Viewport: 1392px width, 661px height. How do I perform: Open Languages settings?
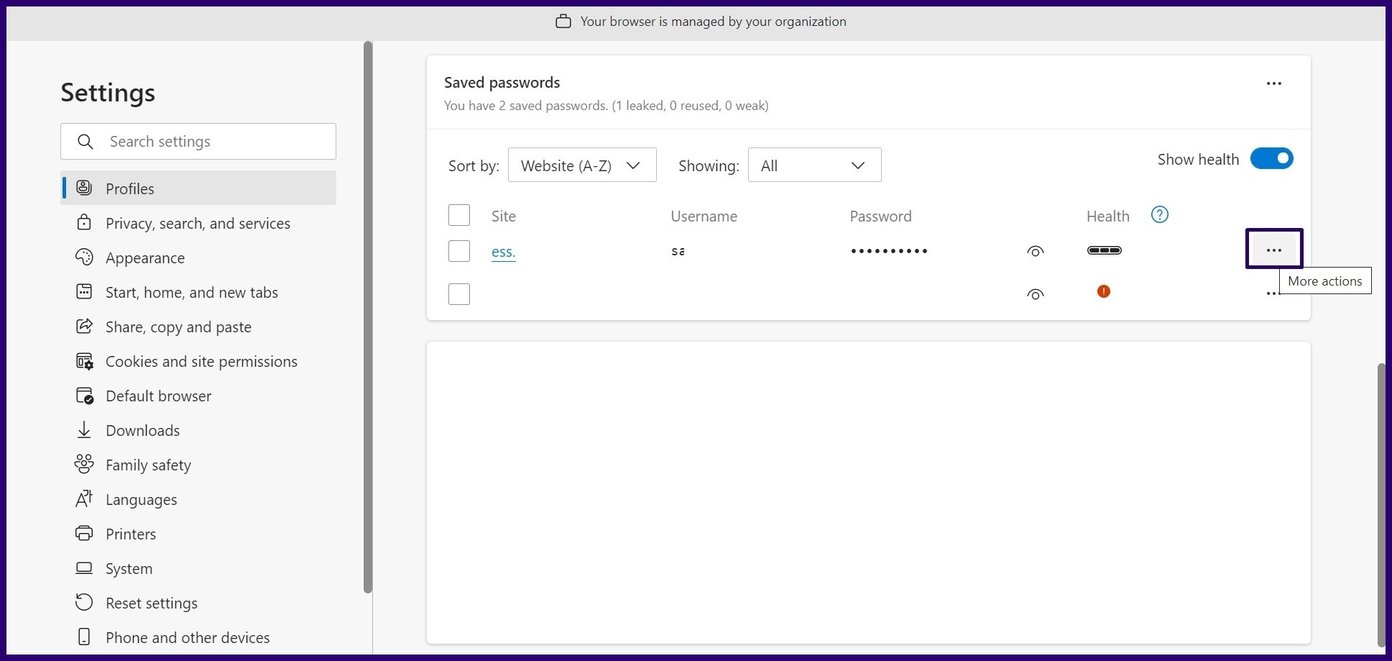(198, 499)
